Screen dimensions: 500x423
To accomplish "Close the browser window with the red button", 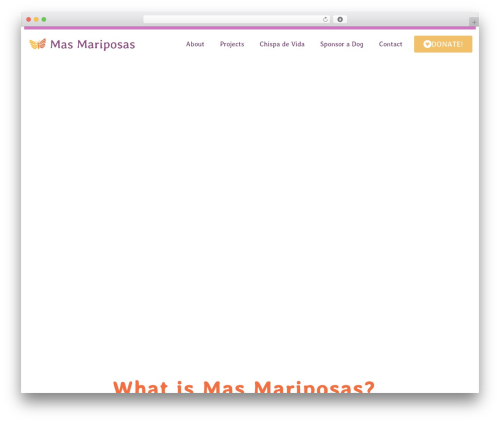I will 29,19.
